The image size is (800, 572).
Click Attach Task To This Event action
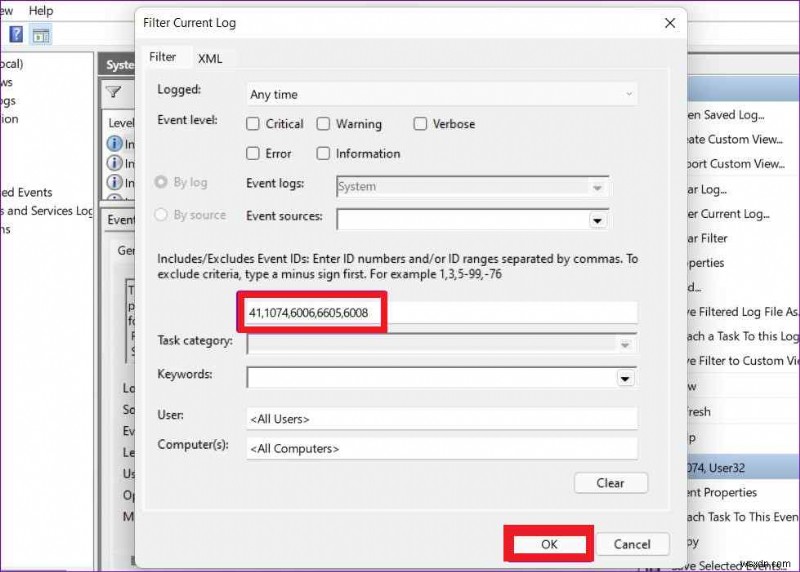(743, 517)
